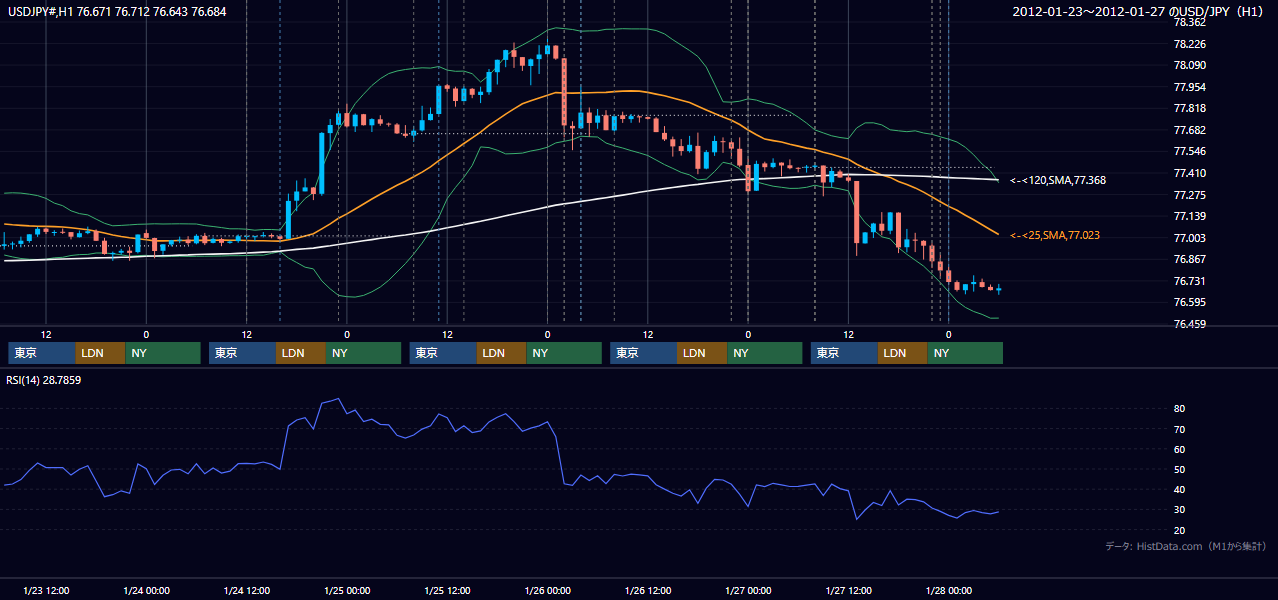
Task: Click the 東京 session block for 1/26
Action: [x=644, y=353]
